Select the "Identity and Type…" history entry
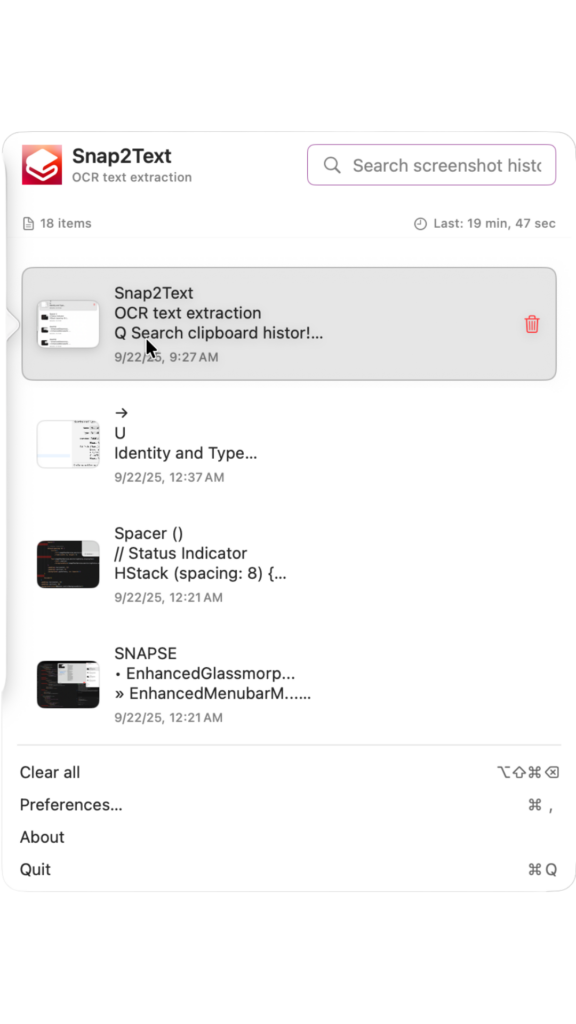 [185, 453]
